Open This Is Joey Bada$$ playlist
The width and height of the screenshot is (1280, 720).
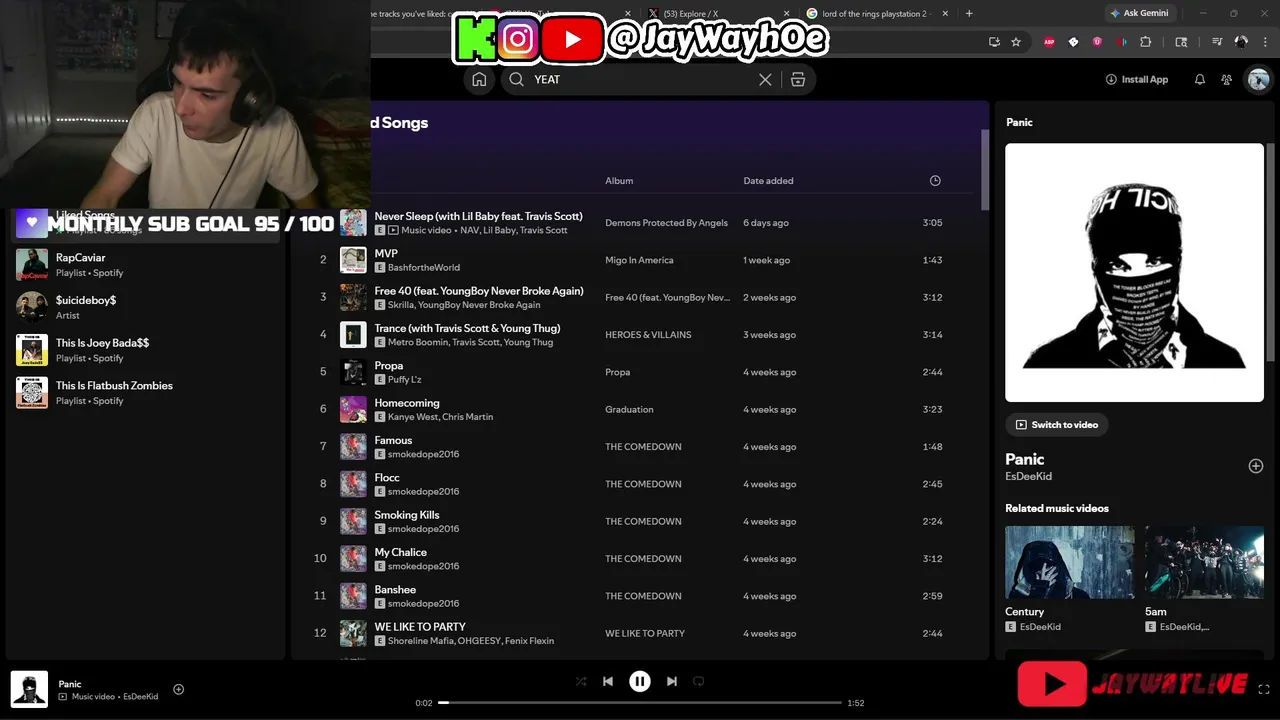146,350
